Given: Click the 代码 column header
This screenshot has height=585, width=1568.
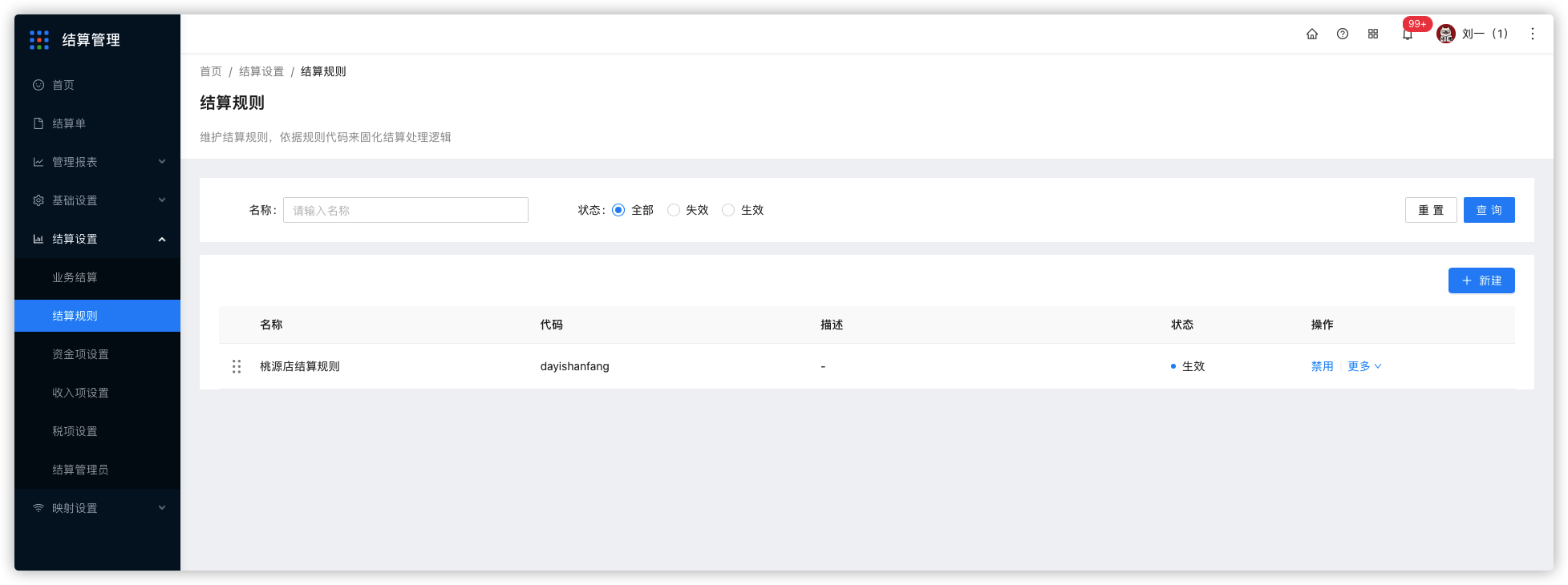Looking at the screenshot, I should pos(551,325).
